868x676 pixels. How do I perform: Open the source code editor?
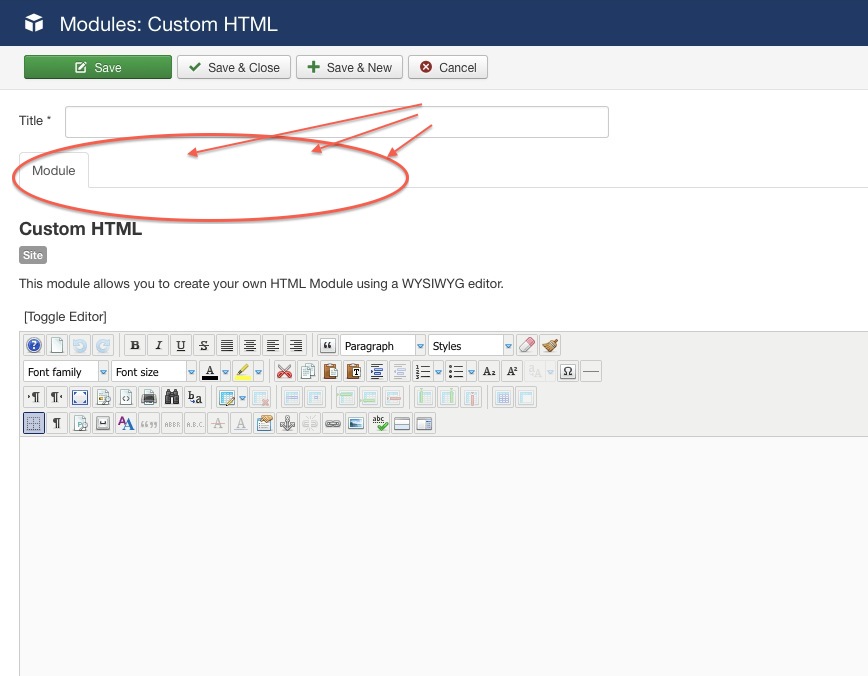126,398
